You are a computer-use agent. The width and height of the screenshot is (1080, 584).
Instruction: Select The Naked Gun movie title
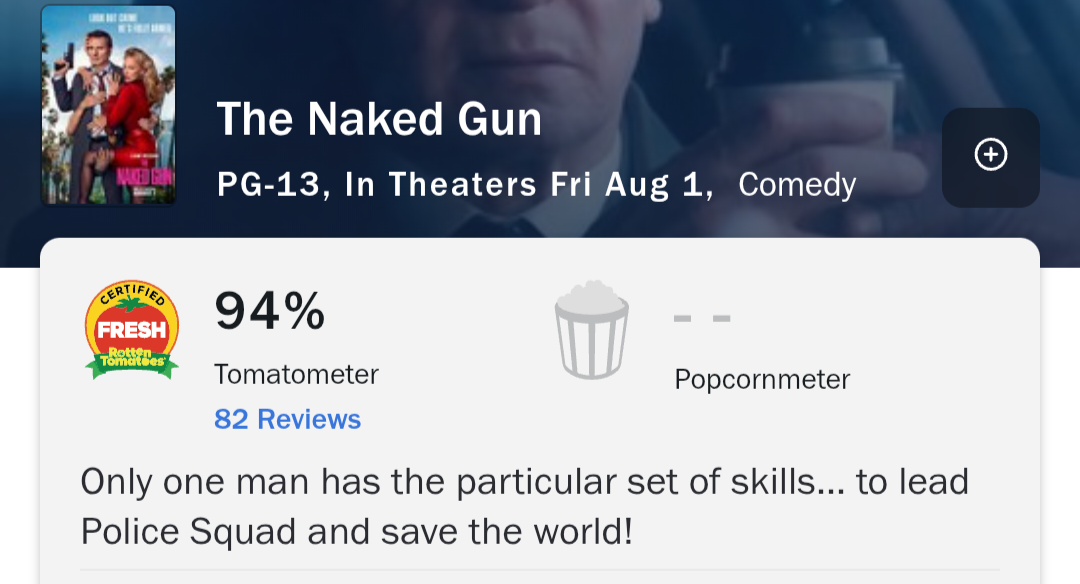click(x=379, y=120)
